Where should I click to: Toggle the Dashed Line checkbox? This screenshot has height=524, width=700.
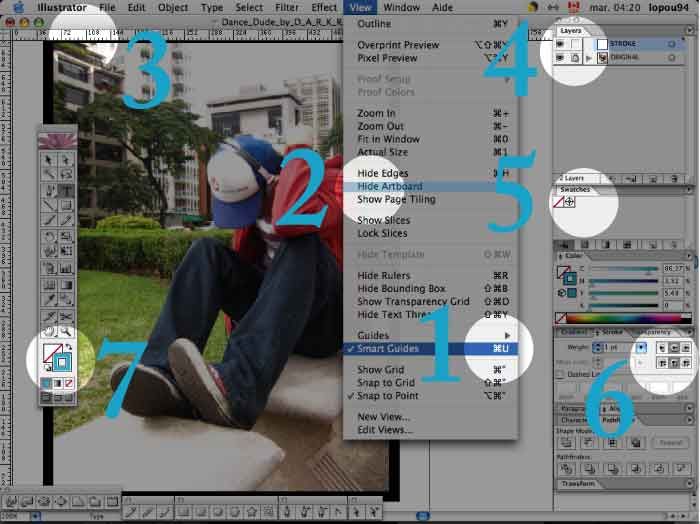560,374
